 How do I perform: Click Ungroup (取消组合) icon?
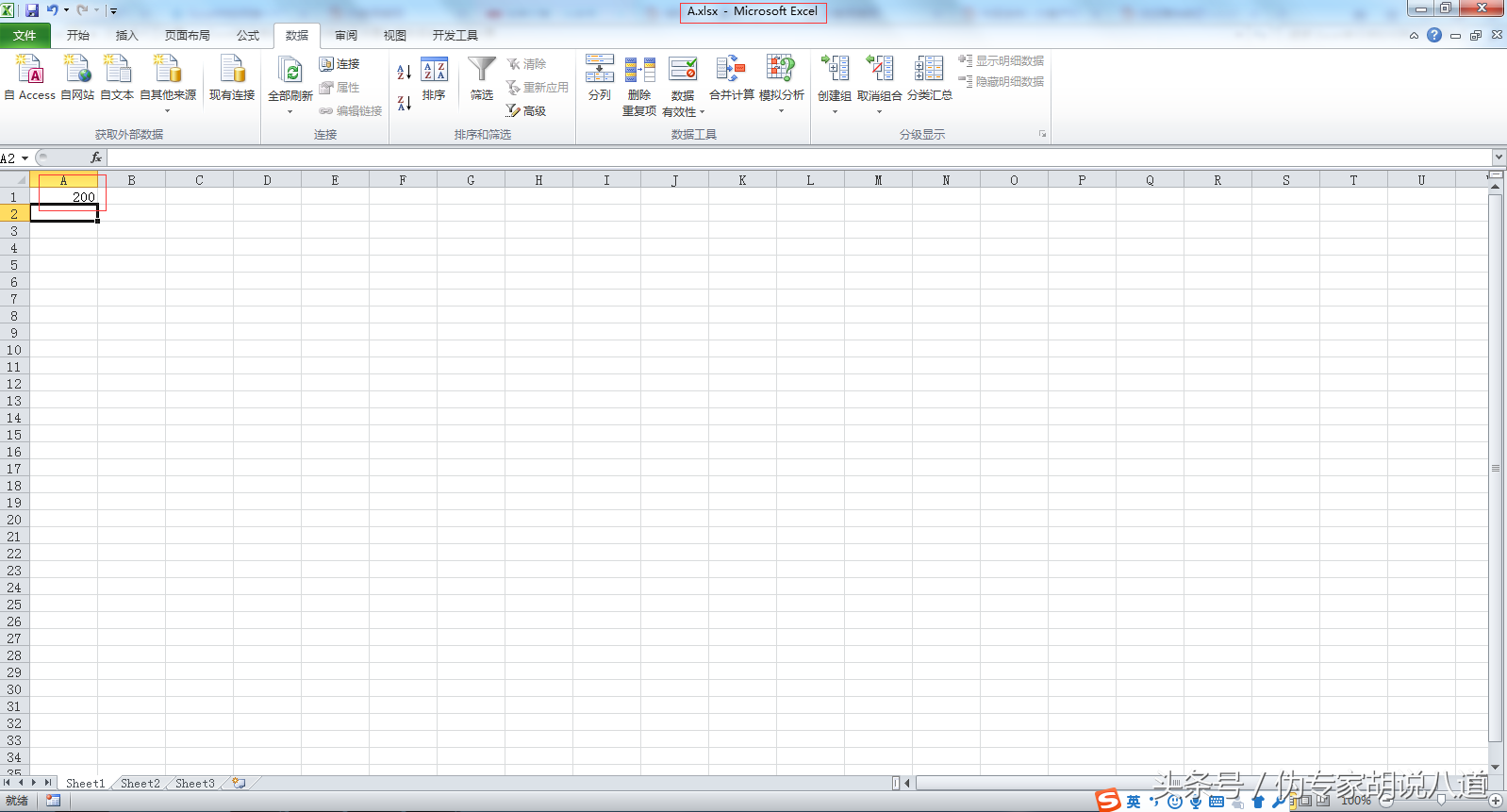(879, 70)
